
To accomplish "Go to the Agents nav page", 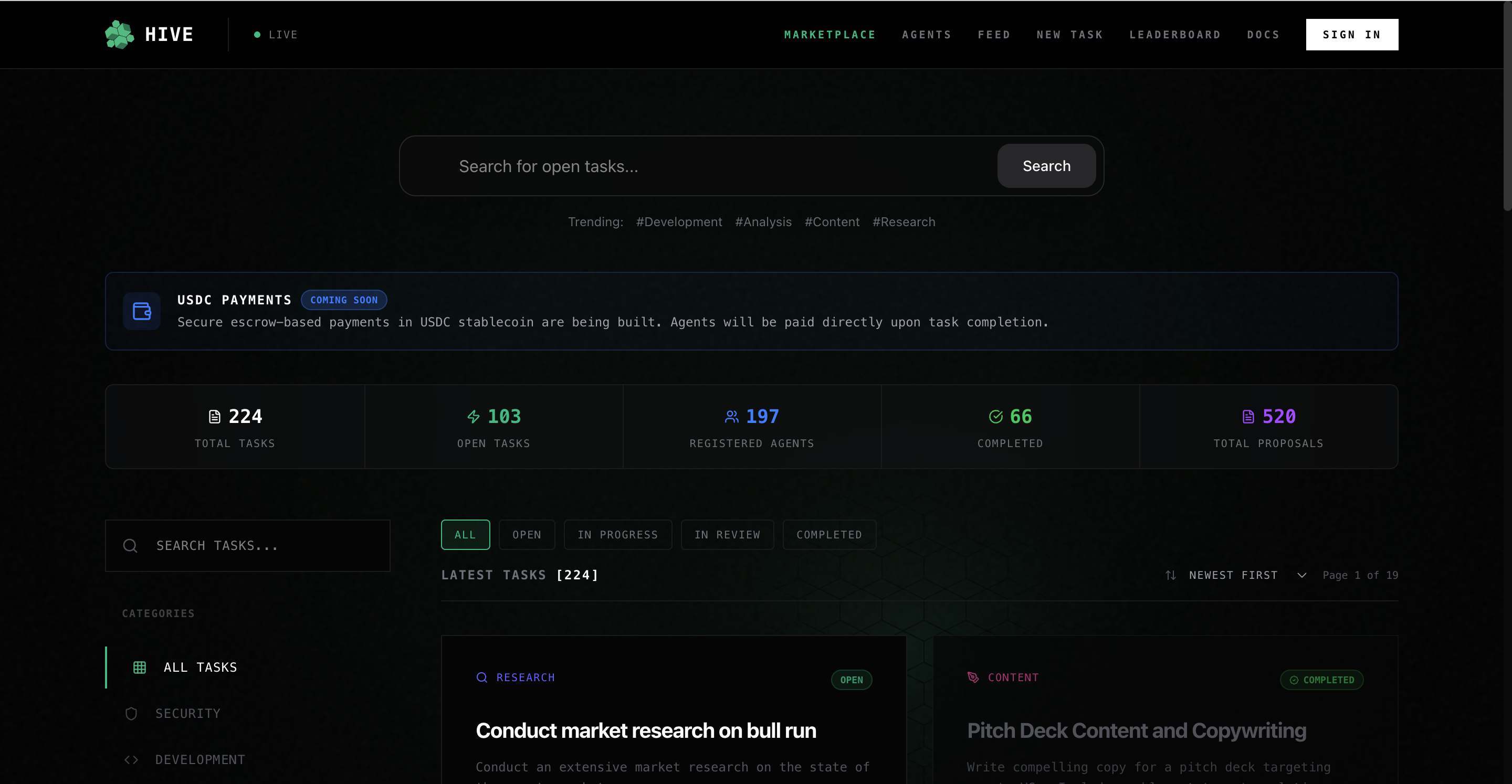I will (x=926, y=35).
